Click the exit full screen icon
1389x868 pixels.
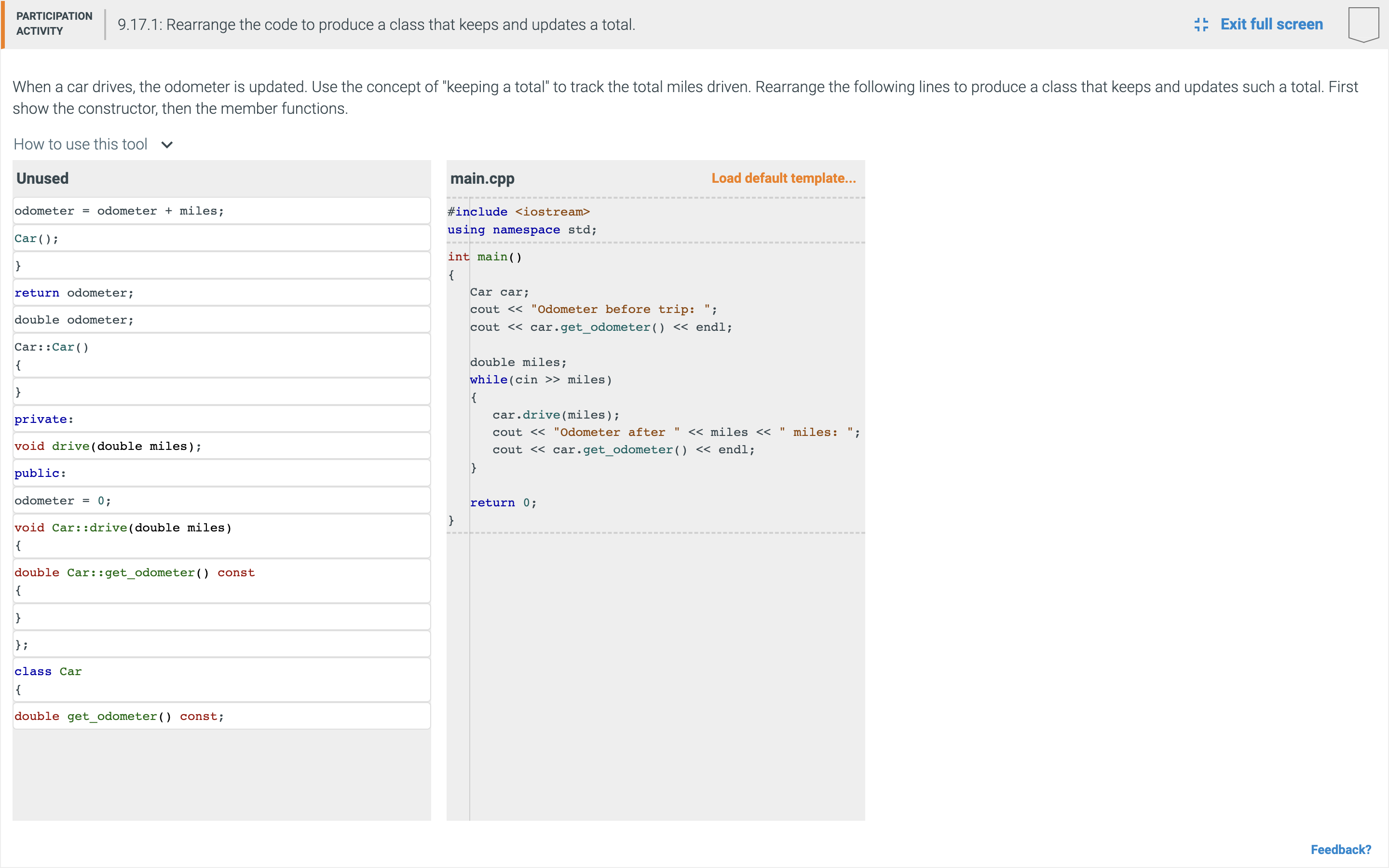(1201, 24)
